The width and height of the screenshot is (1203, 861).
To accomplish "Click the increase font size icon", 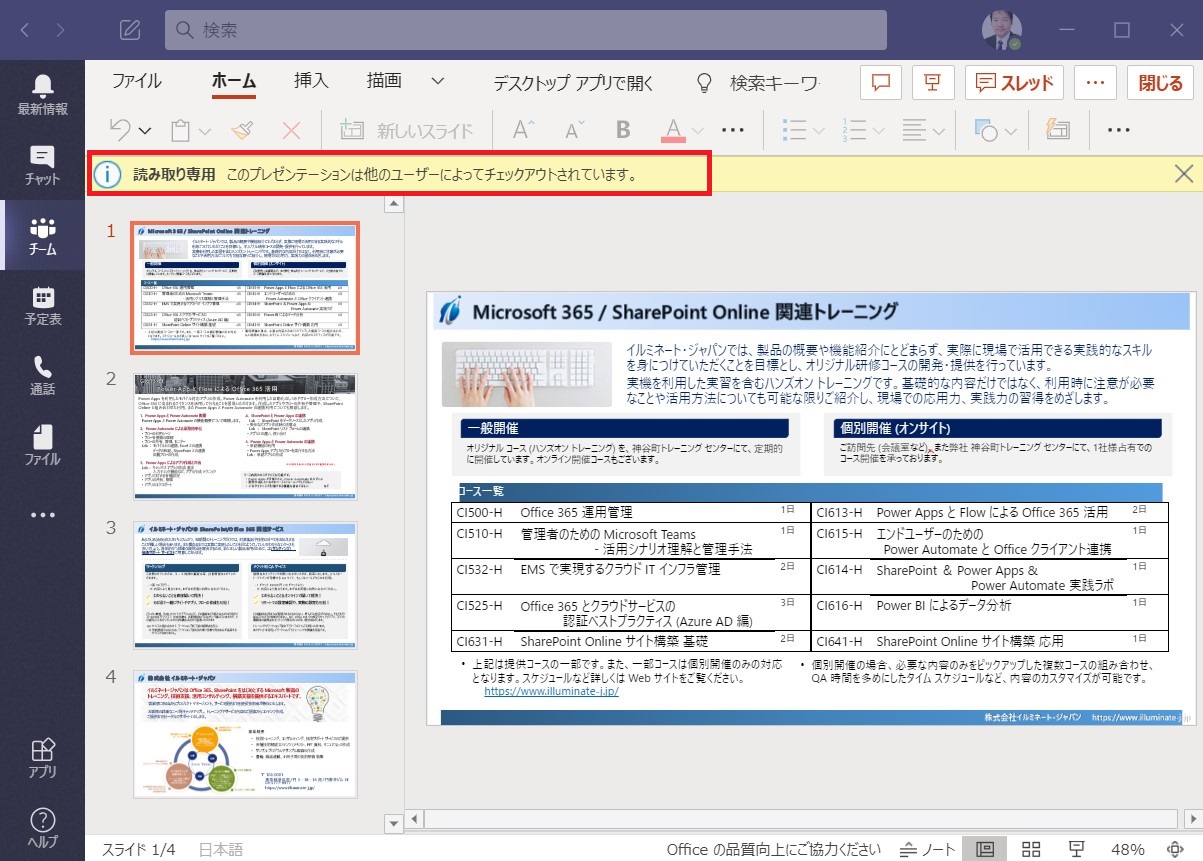I will click(x=524, y=130).
